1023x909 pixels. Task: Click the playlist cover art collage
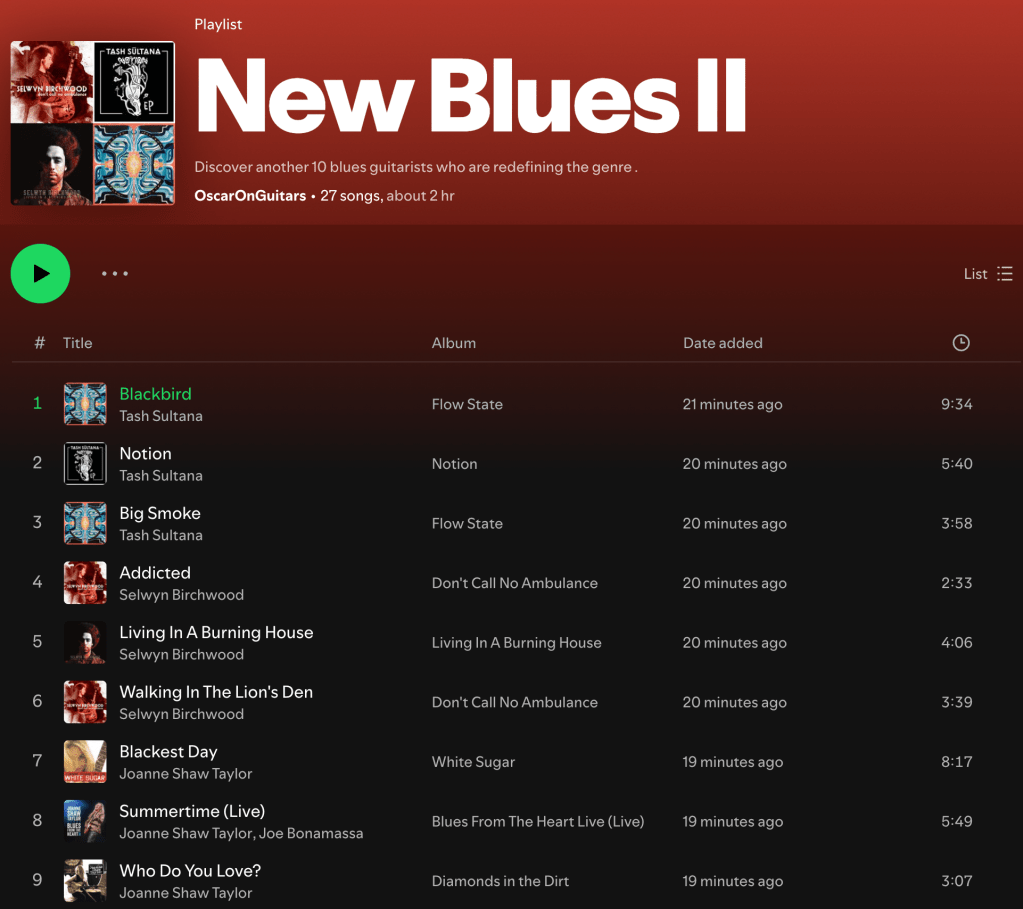click(93, 123)
